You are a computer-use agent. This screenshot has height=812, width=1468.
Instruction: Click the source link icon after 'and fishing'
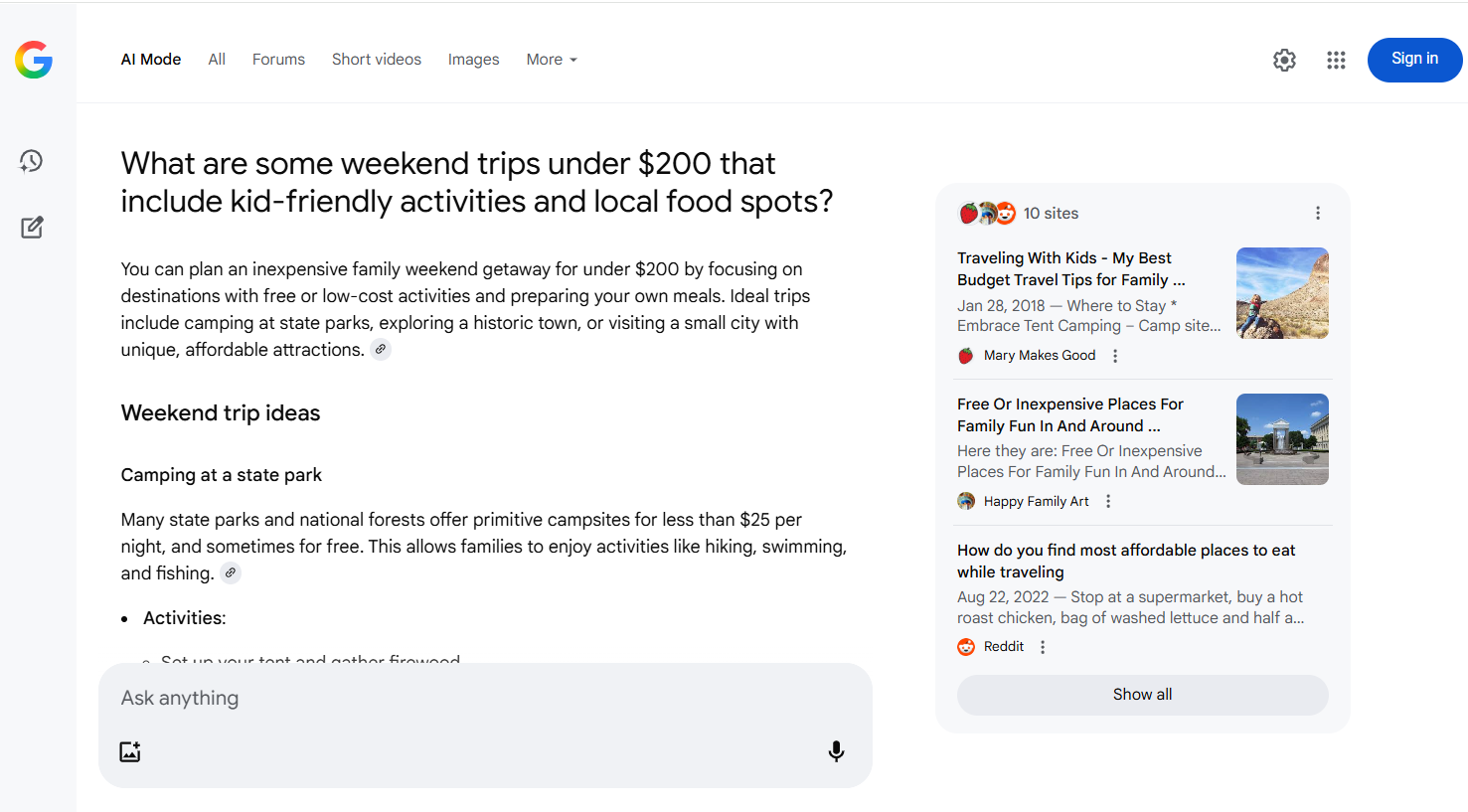point(231,573)
